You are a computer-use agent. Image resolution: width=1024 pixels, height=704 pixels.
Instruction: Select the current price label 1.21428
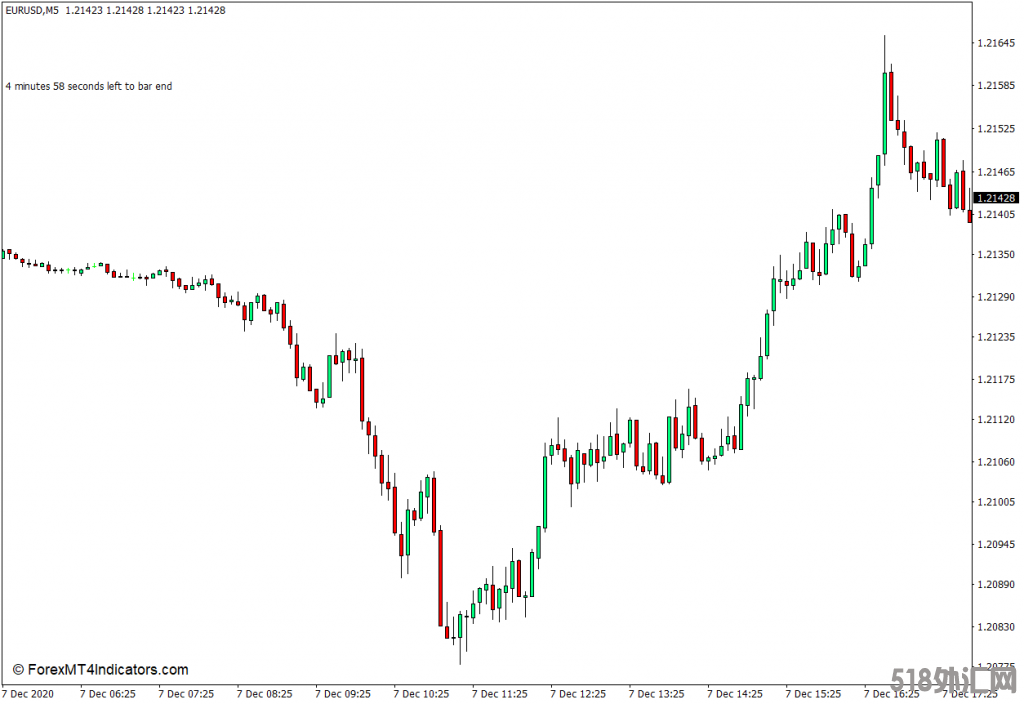coord(997,198)
